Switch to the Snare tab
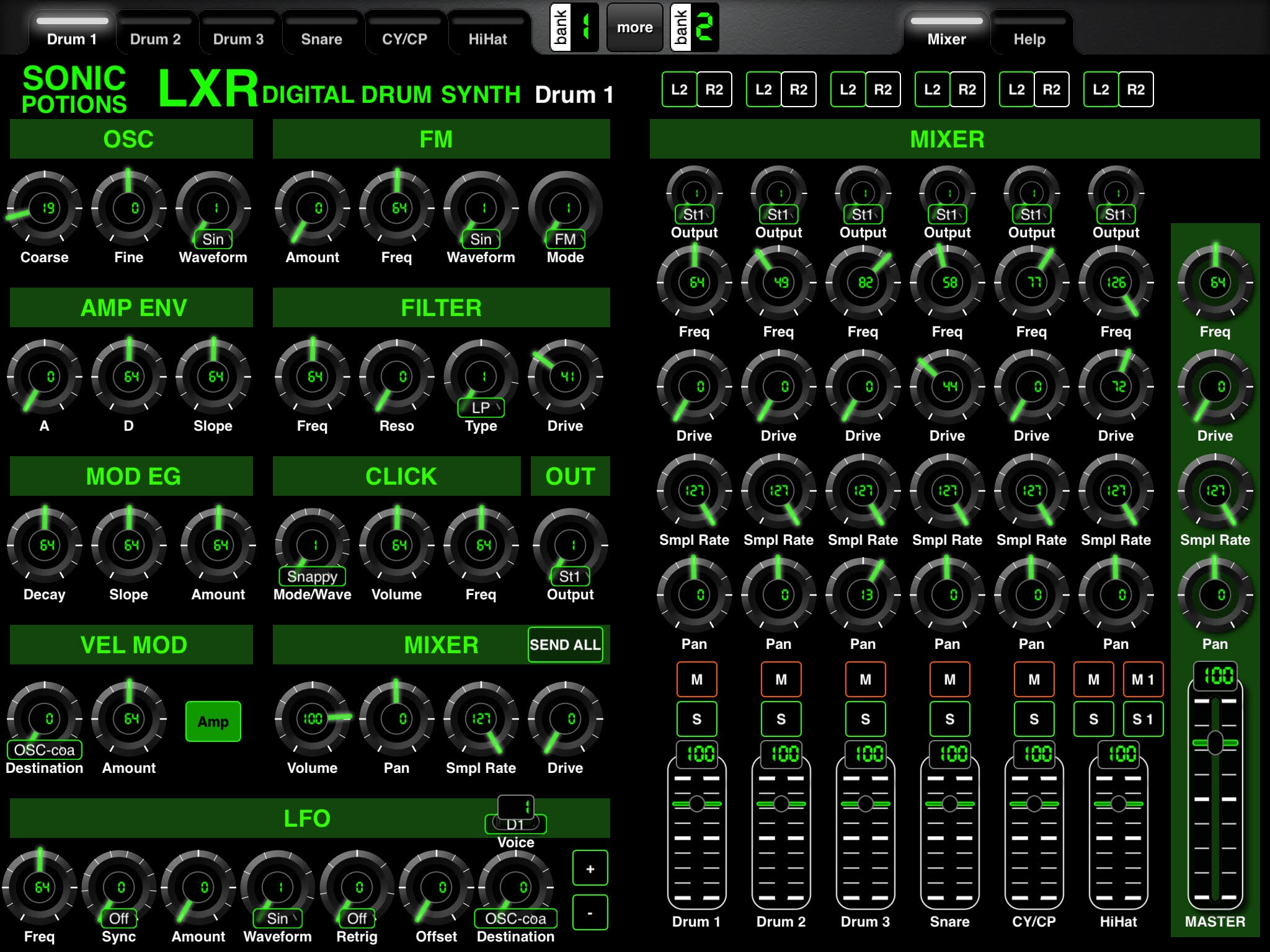This screenshot has width=1270, height=952. pyautogui.click(x=322, y=31)
